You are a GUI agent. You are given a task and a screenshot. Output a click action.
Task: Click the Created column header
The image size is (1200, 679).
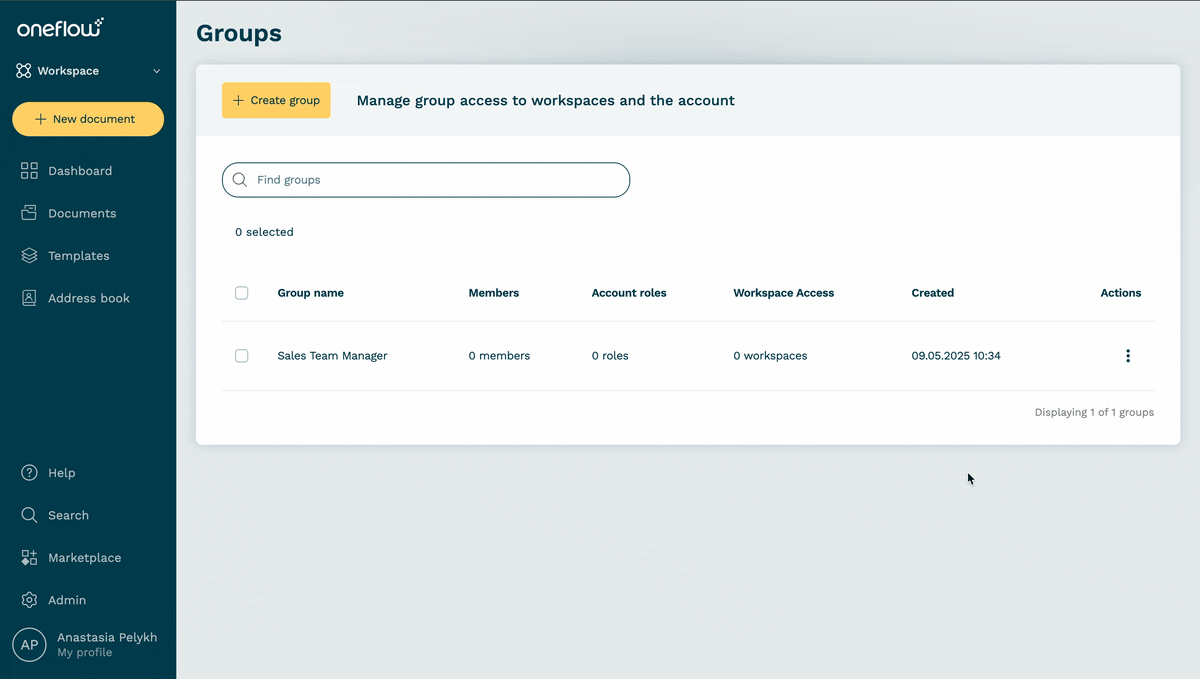coord(932,292)
